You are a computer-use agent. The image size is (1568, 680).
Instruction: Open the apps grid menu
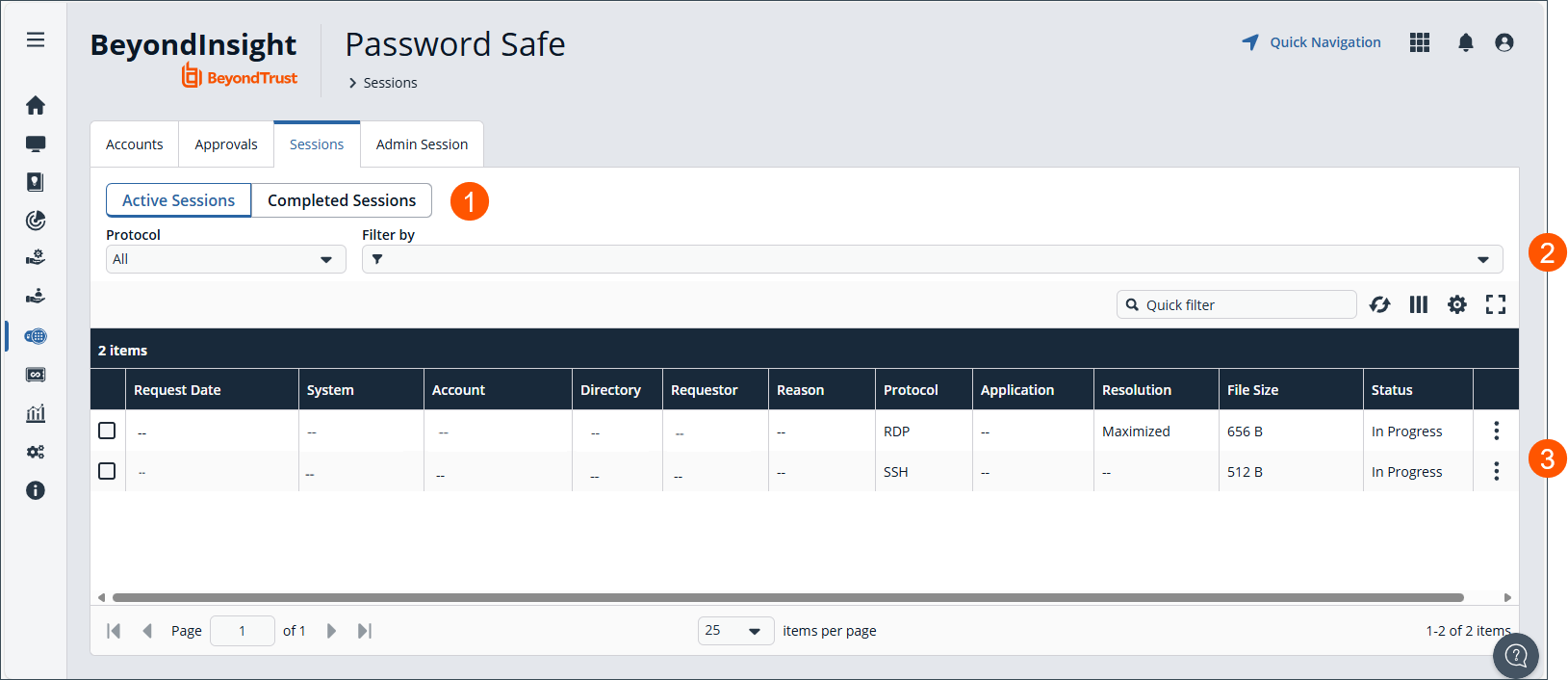(x=1420, y=42)
